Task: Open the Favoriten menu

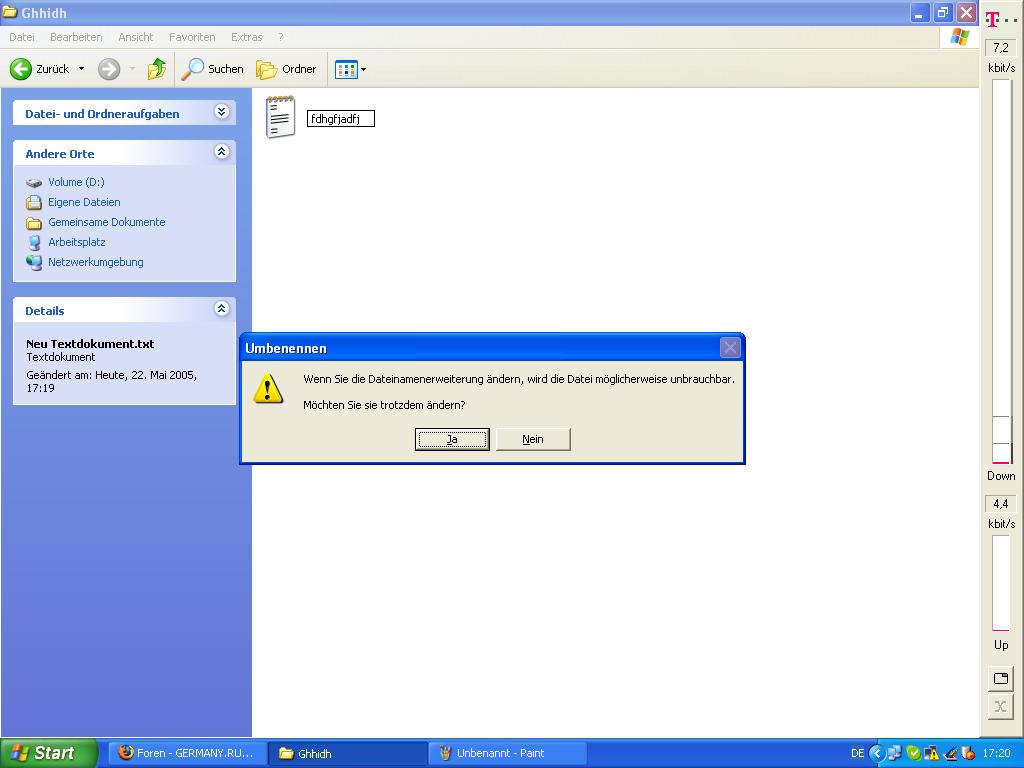Action: (192, 37)
